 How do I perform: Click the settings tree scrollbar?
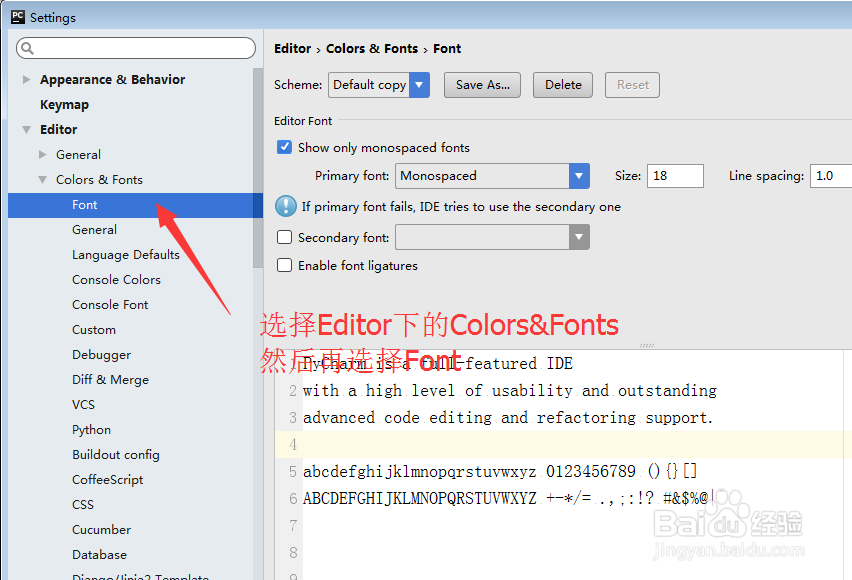point(258,169)
